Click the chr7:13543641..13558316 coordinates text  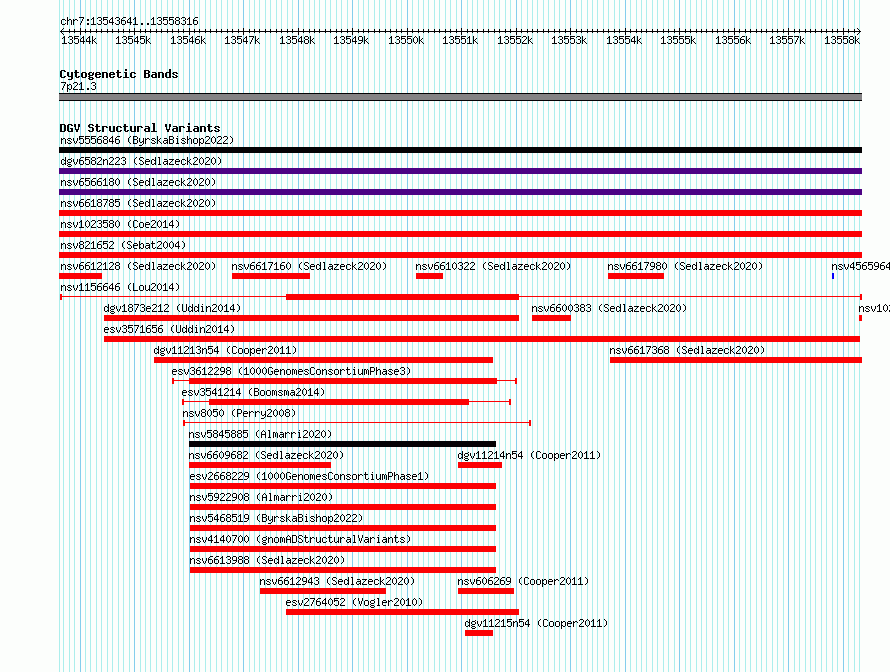(x=129, y=22)
